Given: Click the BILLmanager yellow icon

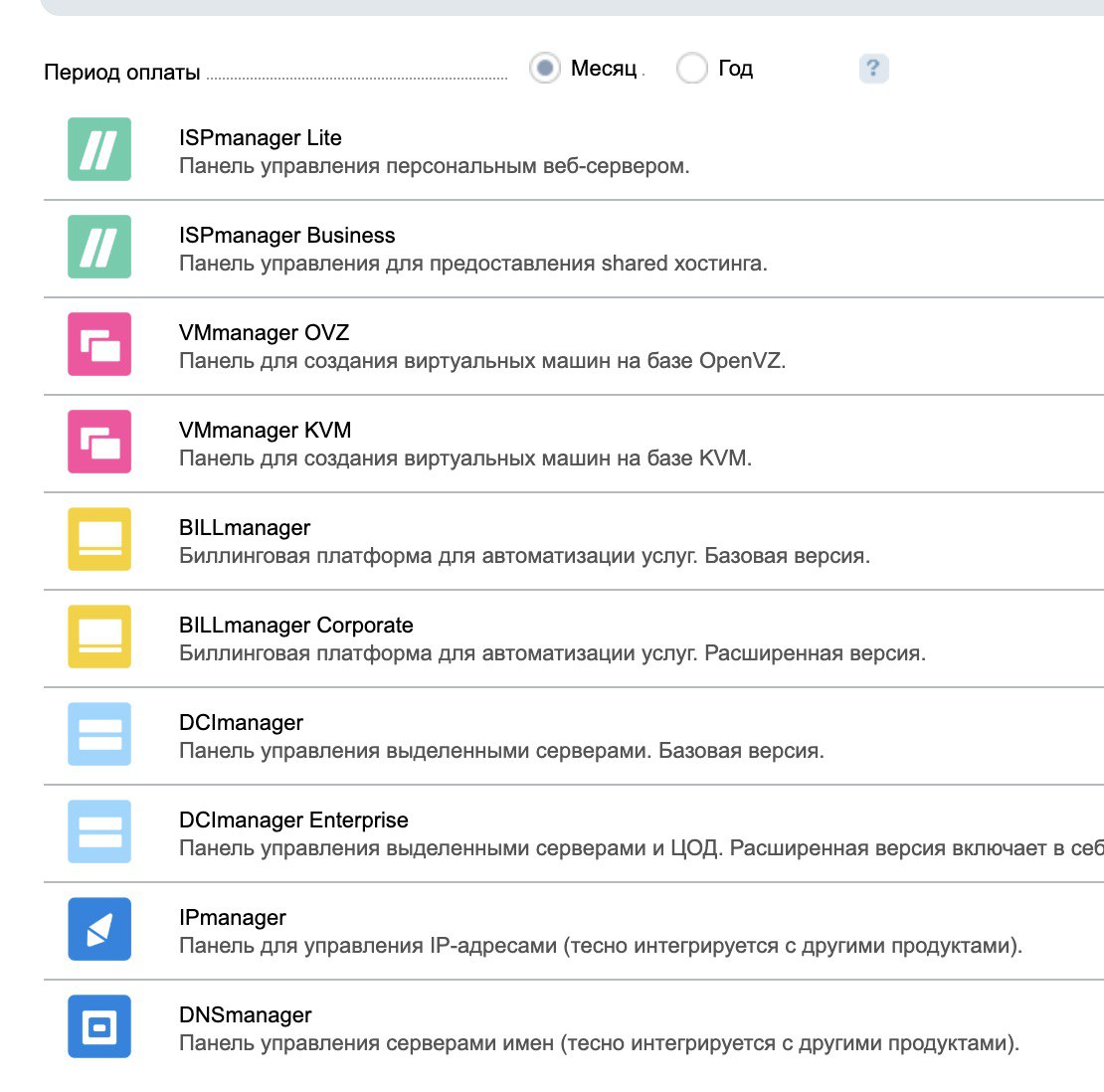Looking at the screenshot, I should [99, 539].
